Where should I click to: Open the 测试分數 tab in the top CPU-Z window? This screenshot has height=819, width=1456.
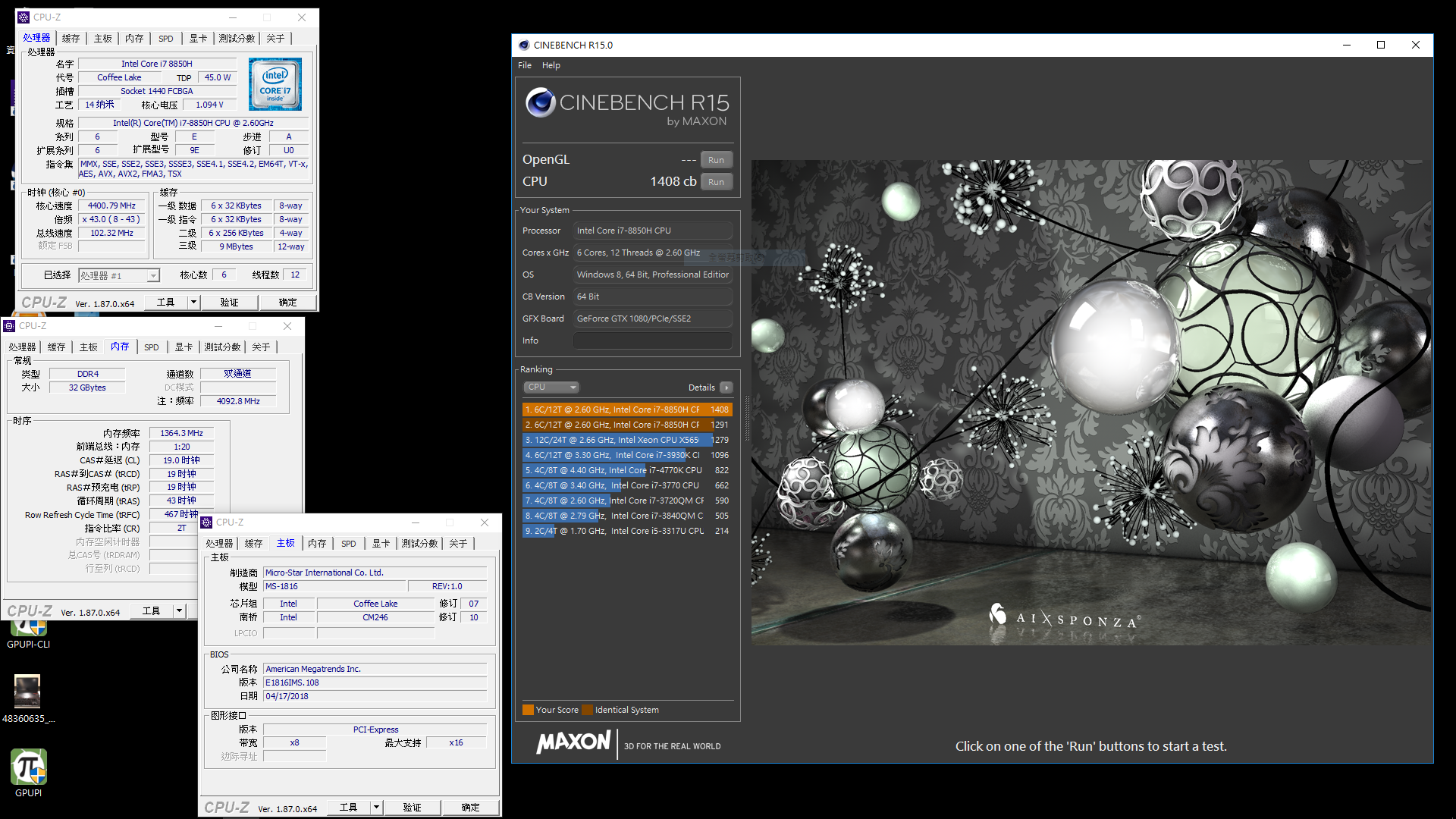click(237, 38)
